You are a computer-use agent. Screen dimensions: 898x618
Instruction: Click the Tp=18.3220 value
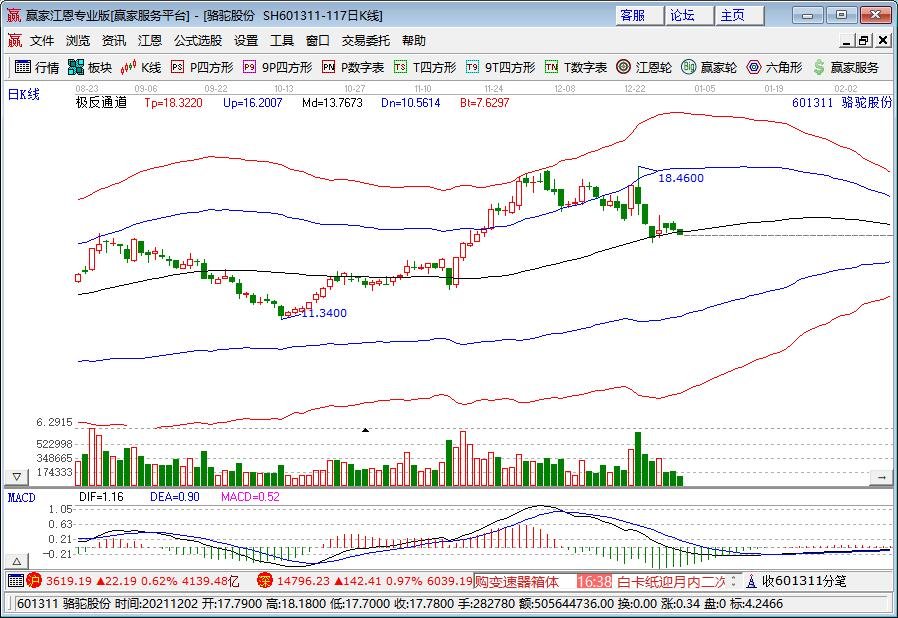[174, 103]
